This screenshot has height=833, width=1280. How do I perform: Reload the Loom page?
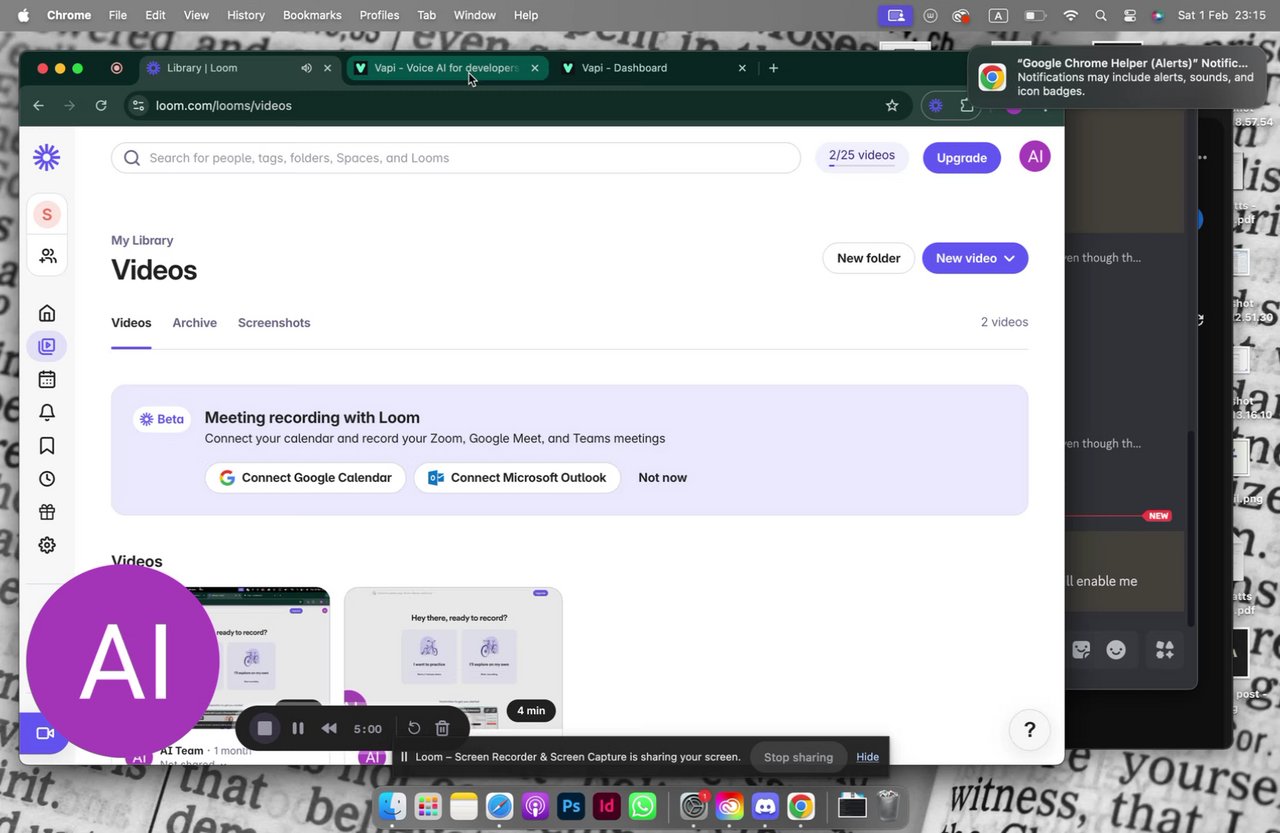tap(101, 105)
